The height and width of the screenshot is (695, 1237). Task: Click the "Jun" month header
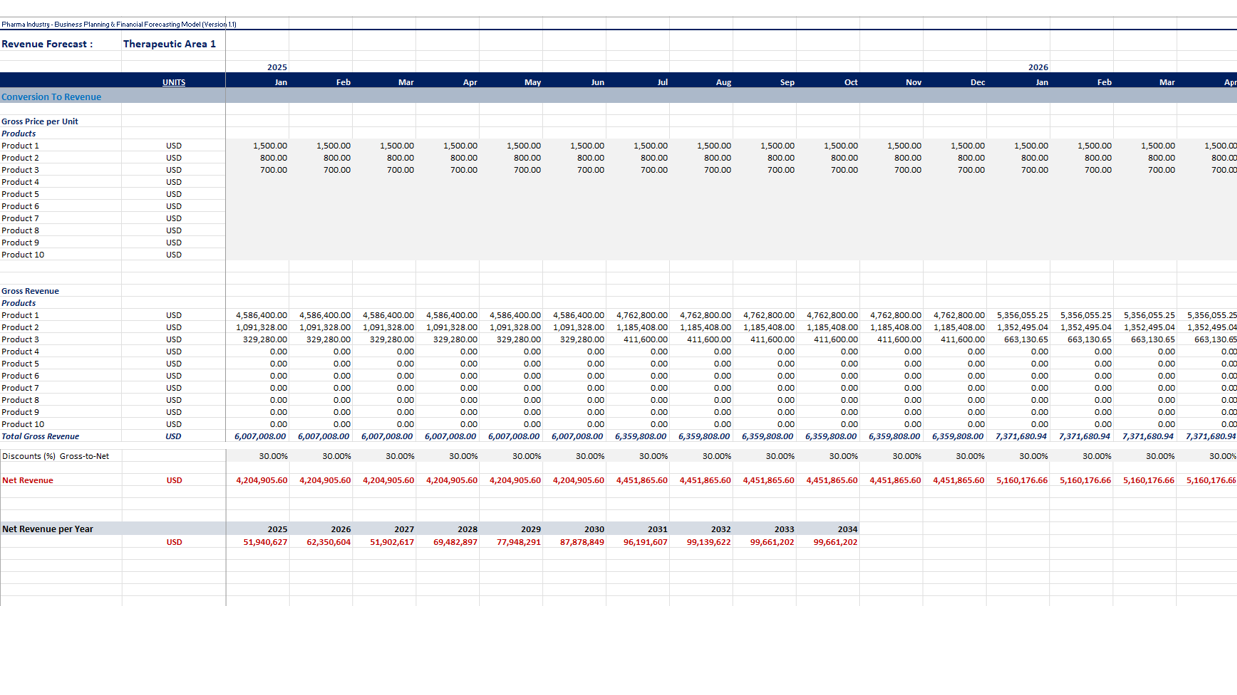click(x=597, y=82)
